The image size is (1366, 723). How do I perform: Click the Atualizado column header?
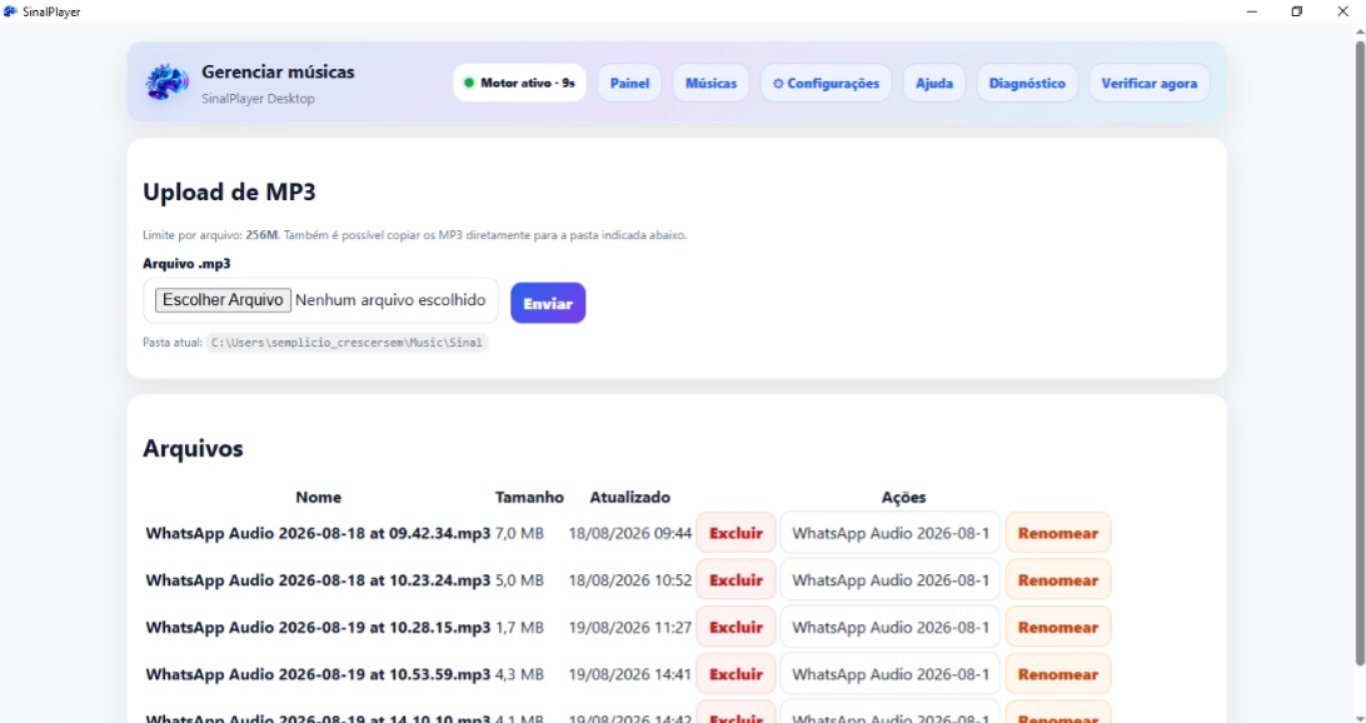[630, 497]
